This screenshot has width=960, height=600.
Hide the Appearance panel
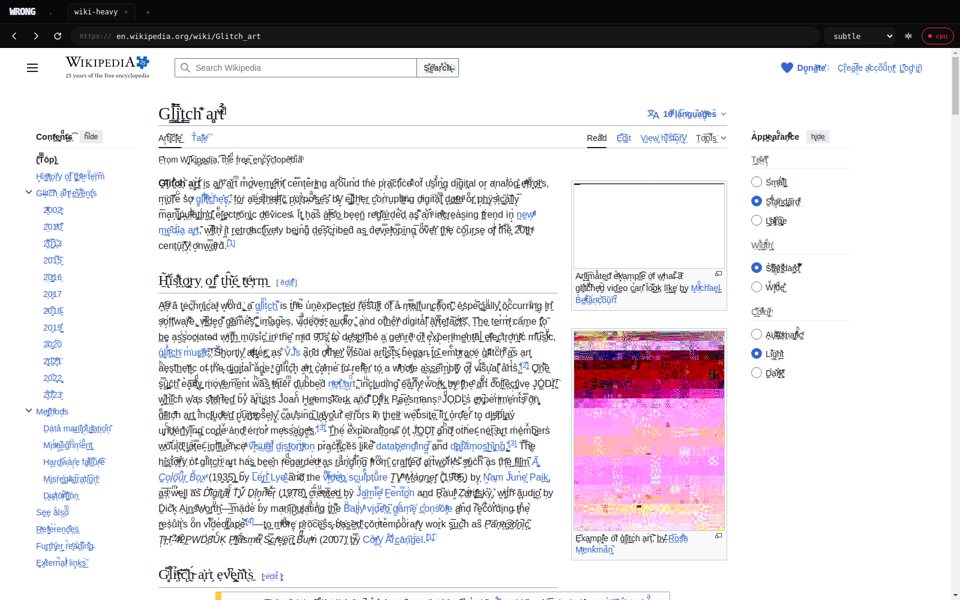[x=818, y=137]
